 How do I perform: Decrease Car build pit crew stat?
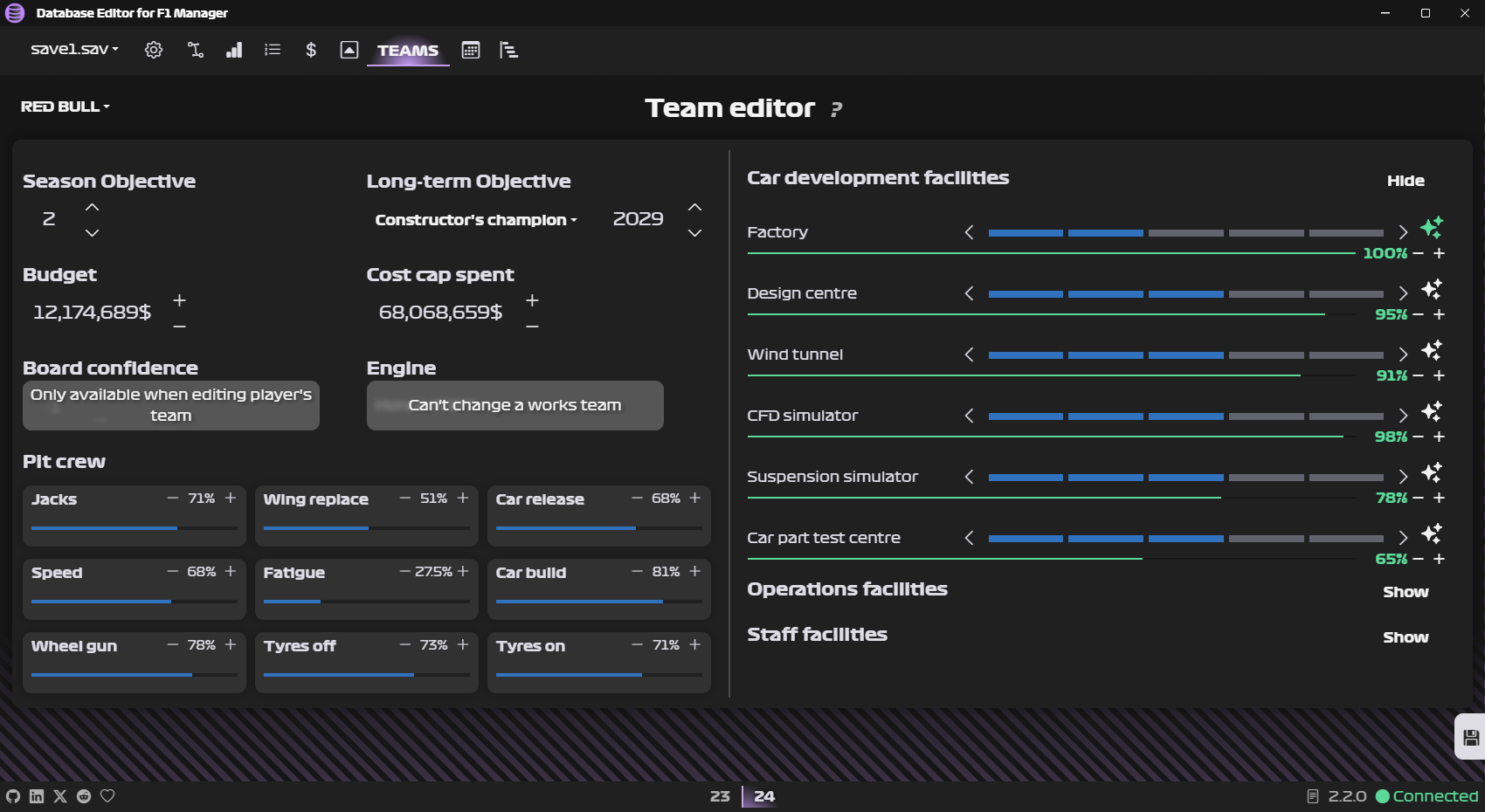tap(638, 571)
